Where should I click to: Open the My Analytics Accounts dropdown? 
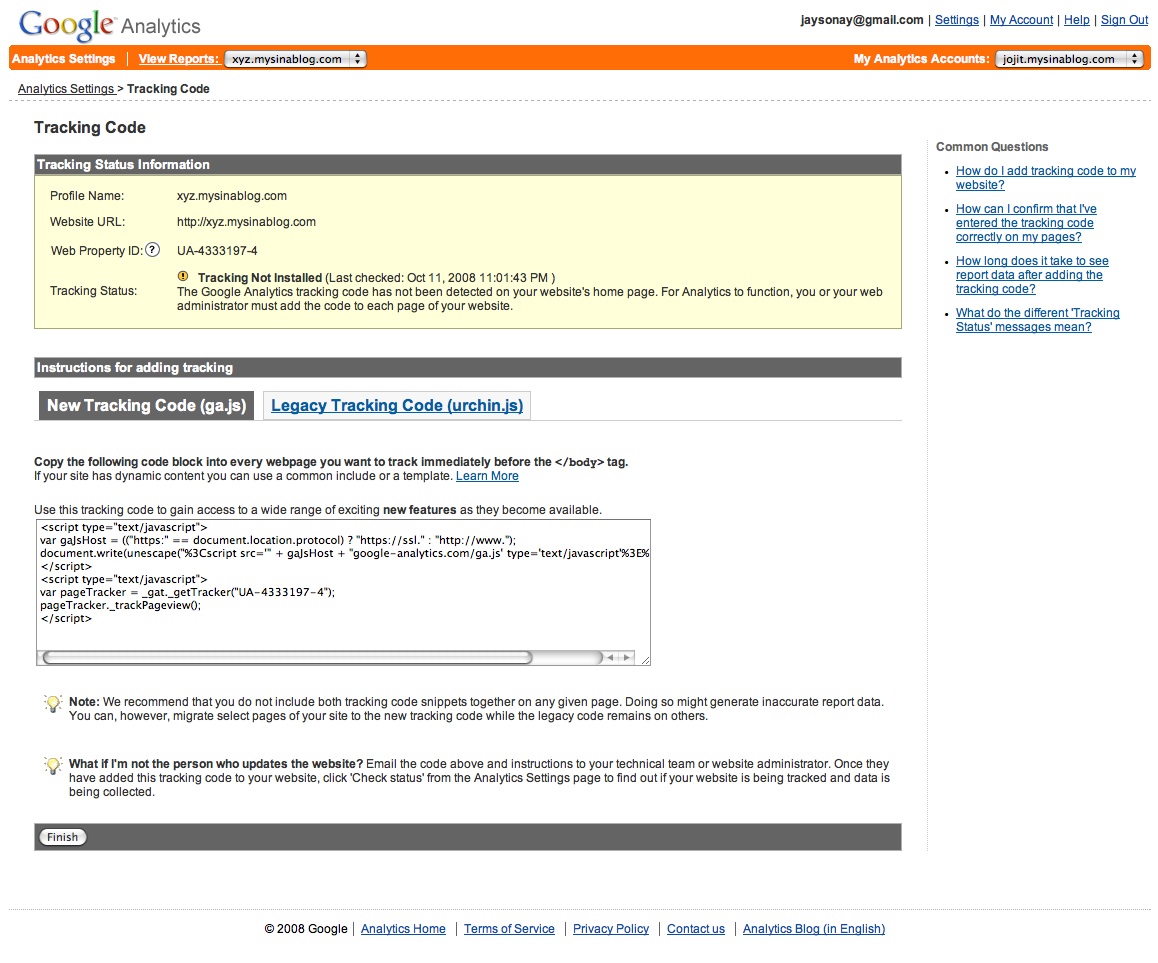[x=1069, y=59]
